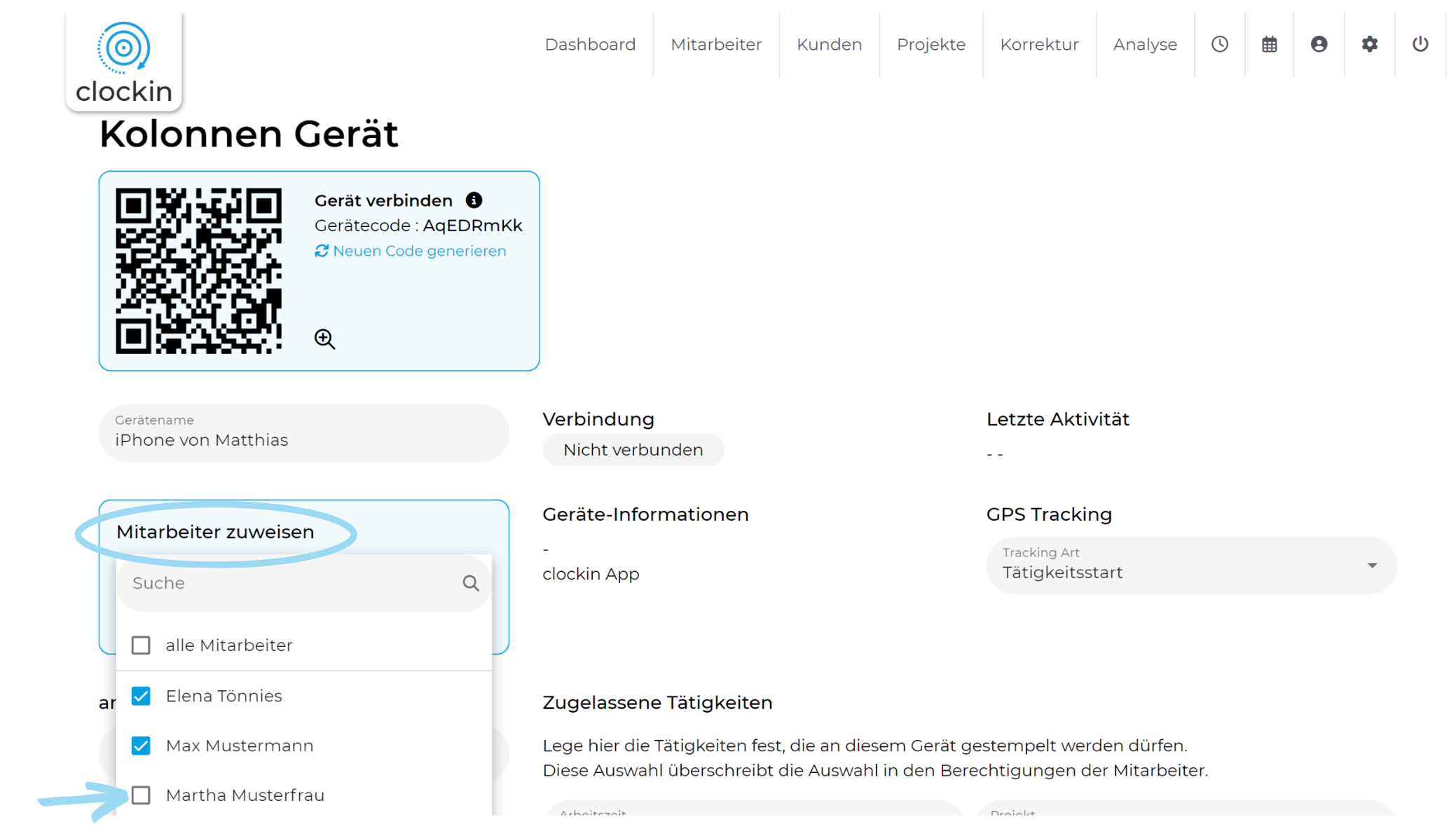Select Martha Musterfrau name label

point(245,795)
